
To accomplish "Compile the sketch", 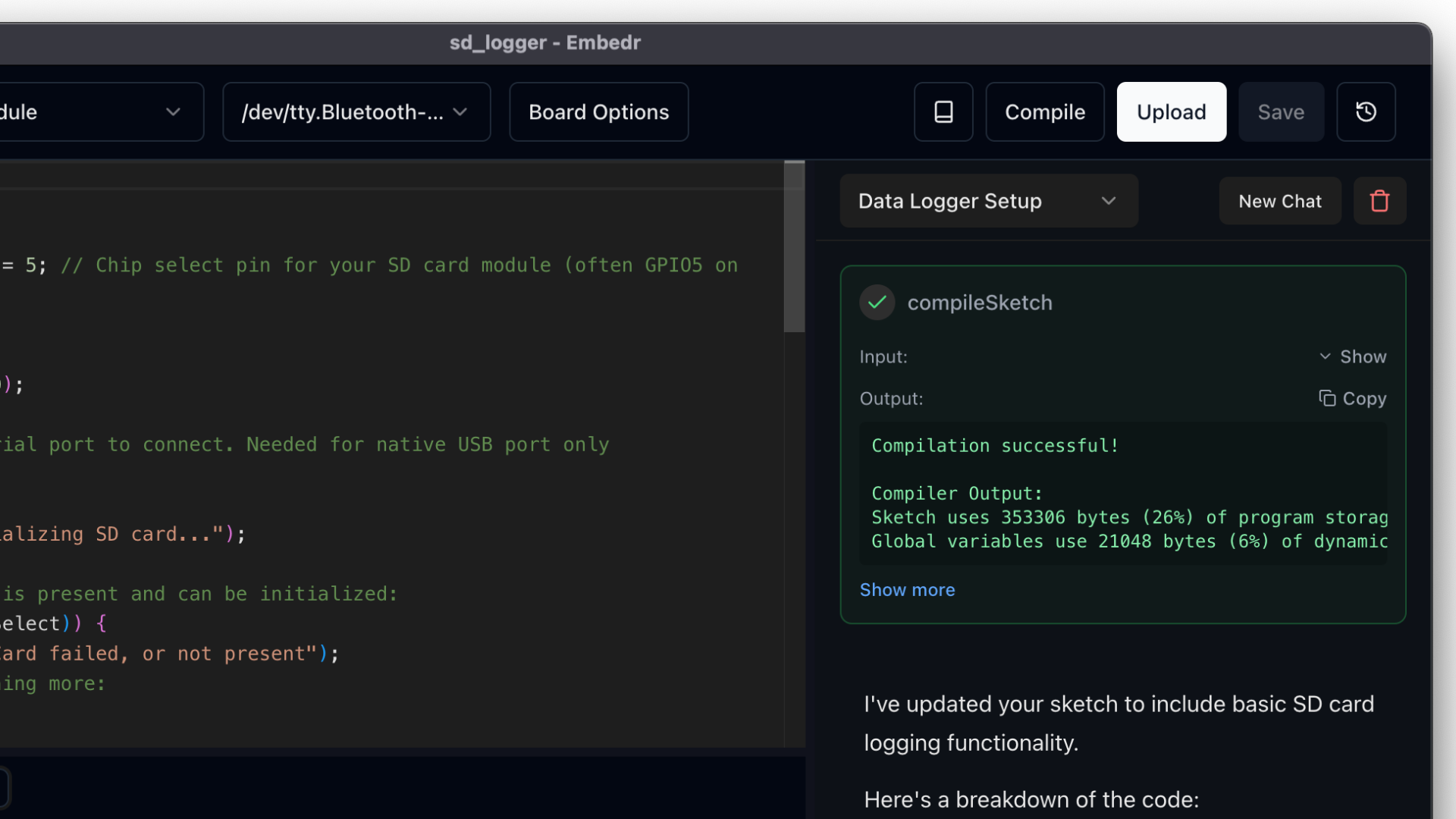I will 1045,111.
